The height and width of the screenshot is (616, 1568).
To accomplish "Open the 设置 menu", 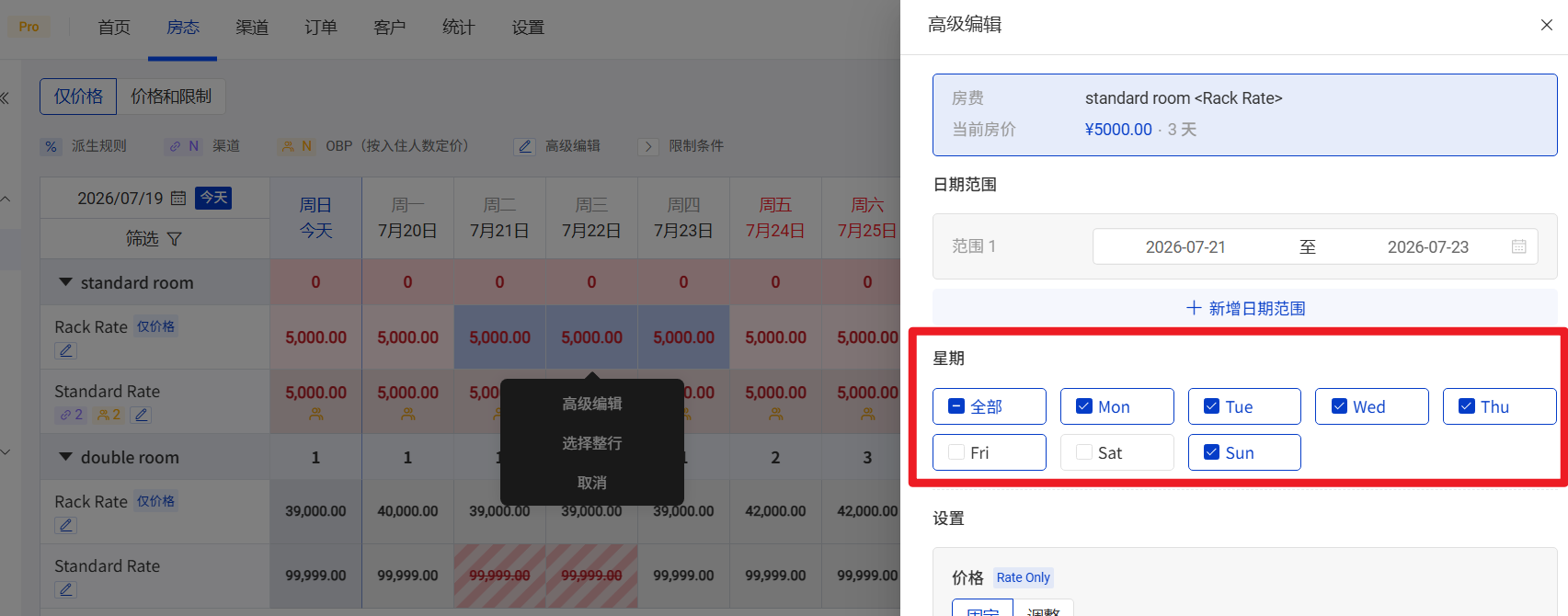I will click(x=528, y=28).
